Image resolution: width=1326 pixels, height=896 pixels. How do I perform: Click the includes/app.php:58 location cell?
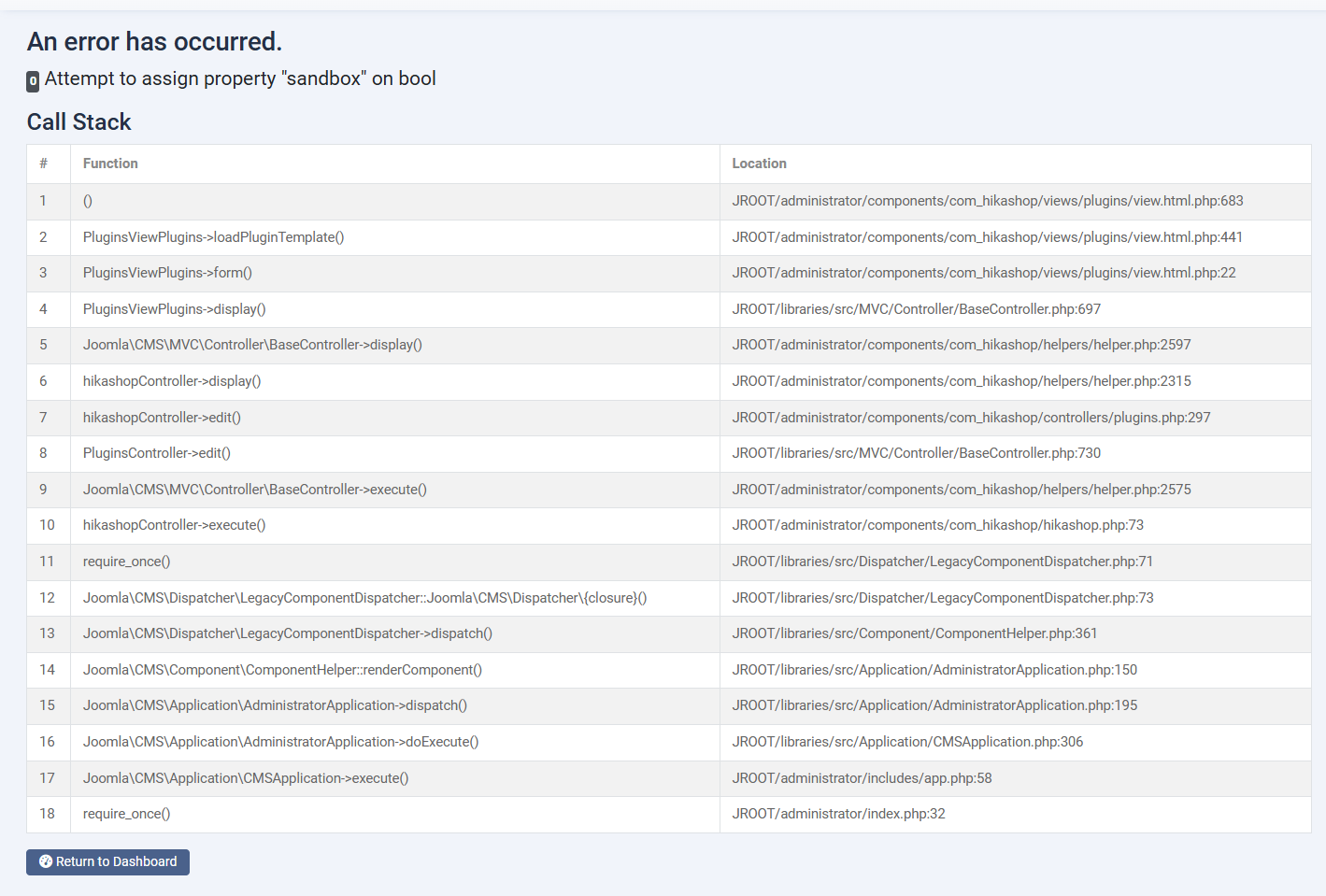(862, 778)
